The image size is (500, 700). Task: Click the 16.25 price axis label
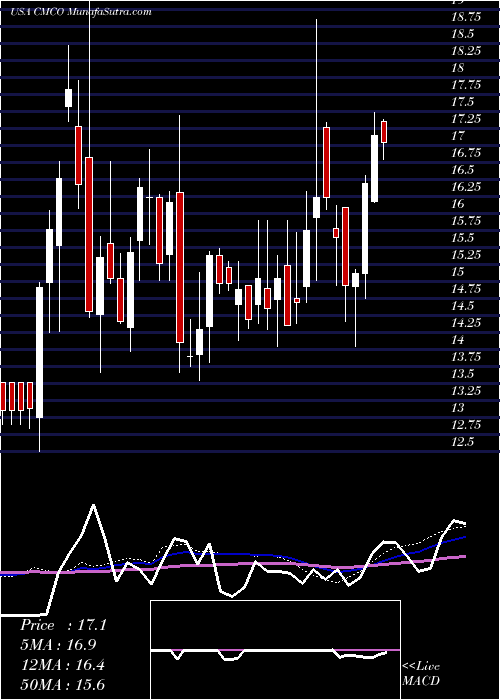pos(467,187)
